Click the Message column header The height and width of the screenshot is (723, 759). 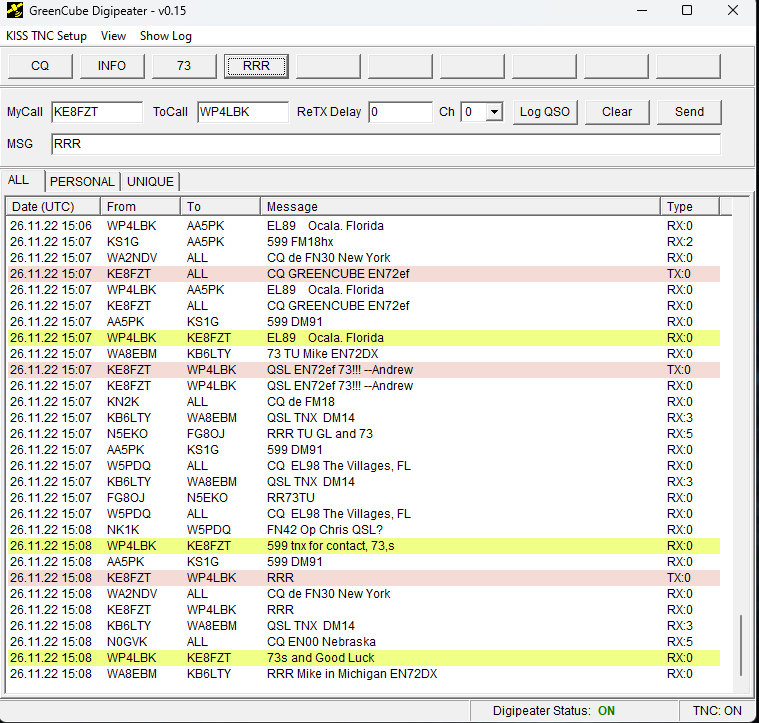tap(460, 207)
